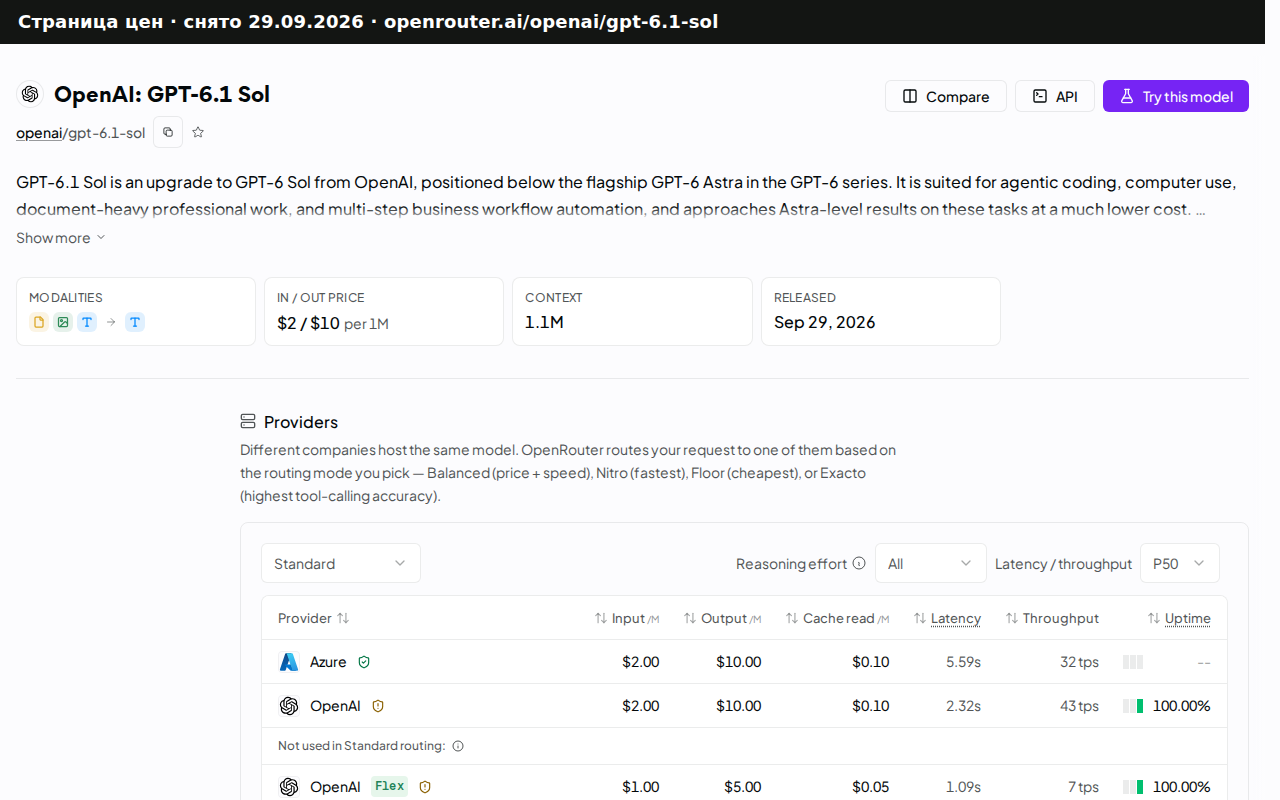Open the P50 latency percentile dropdown
This screenshot has height=800, width=1280.
coord(1180,563)
